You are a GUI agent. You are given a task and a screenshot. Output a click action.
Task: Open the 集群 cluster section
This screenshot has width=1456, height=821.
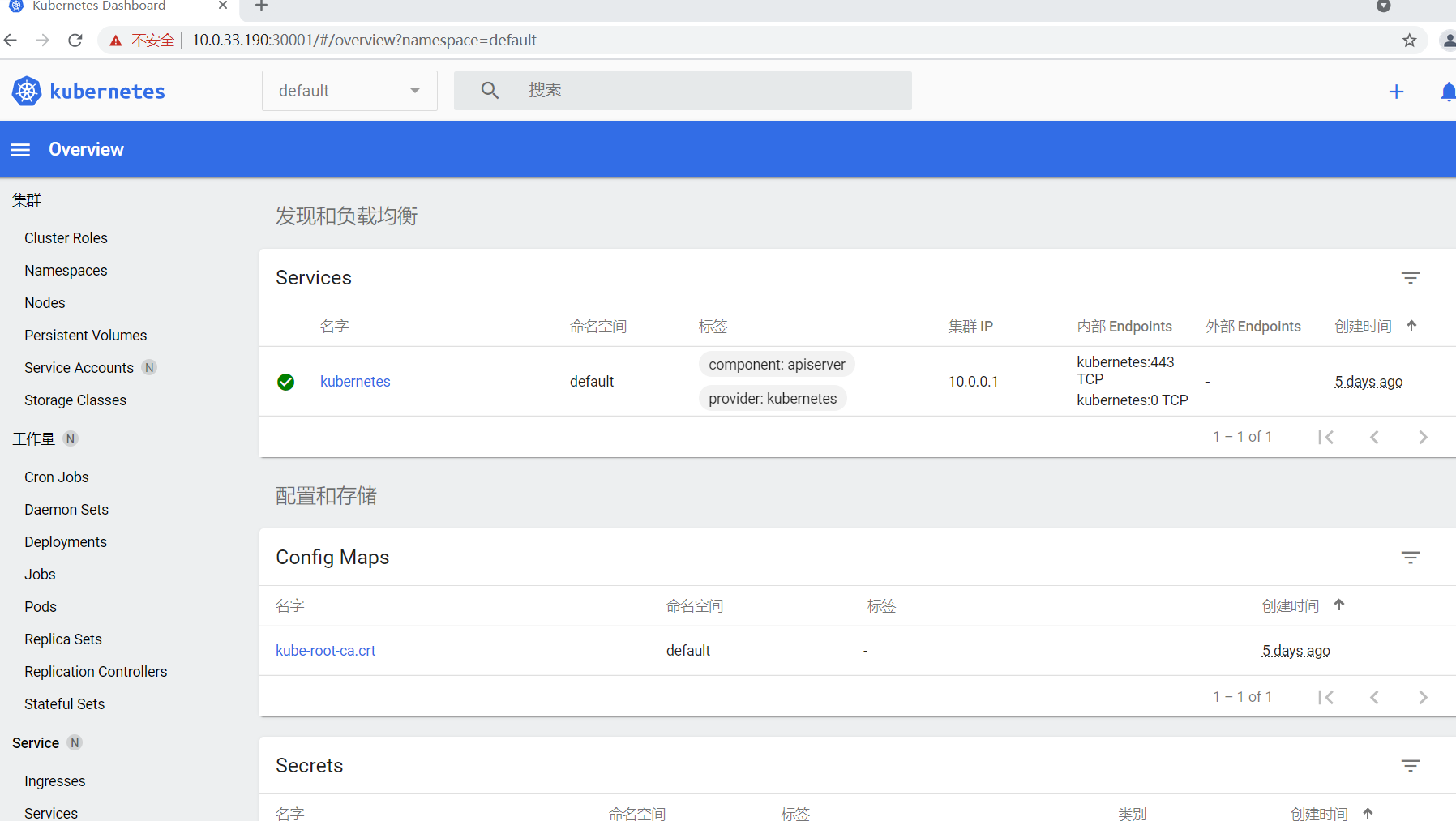27,200
